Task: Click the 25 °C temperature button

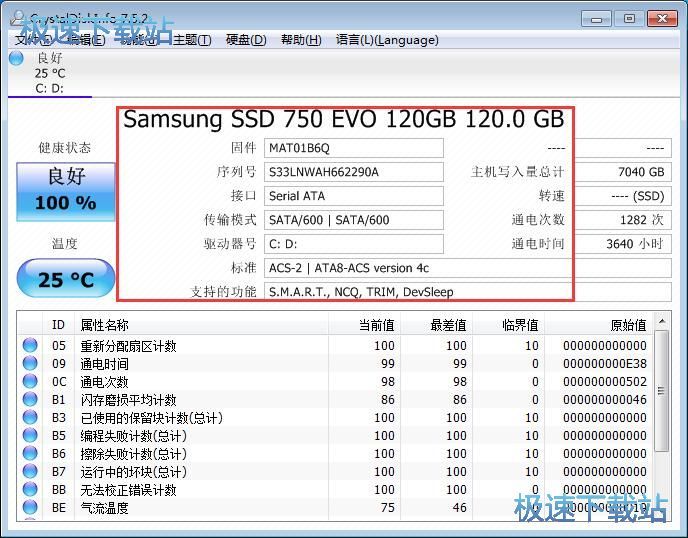Action: point(66,279)
